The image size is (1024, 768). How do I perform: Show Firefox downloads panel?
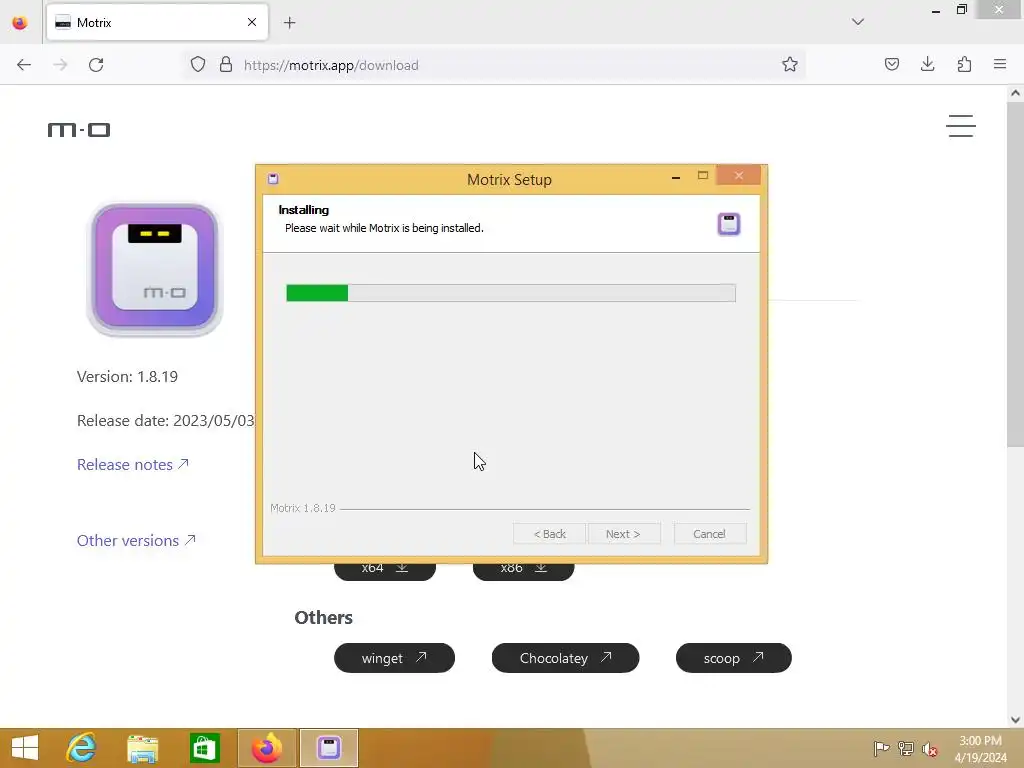tap(927, 65)
